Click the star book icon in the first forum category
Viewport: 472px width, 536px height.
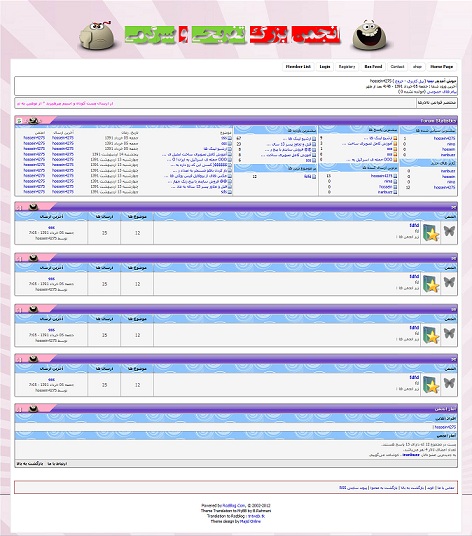pos(431,233)
